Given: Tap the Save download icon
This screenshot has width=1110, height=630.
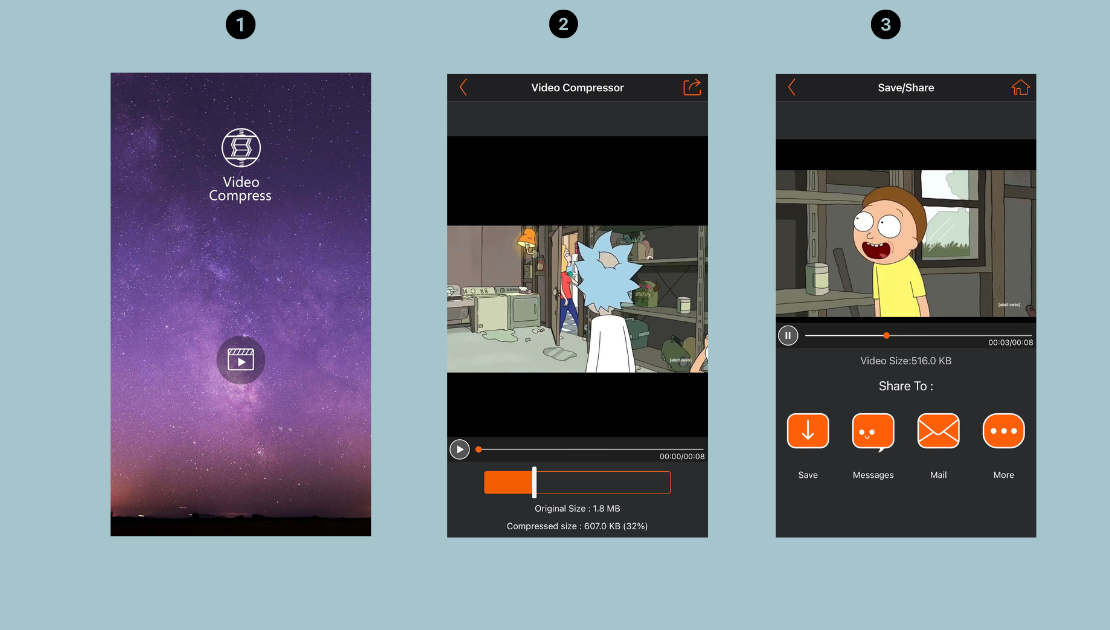Looking at the screenshot, I should 808,430.
